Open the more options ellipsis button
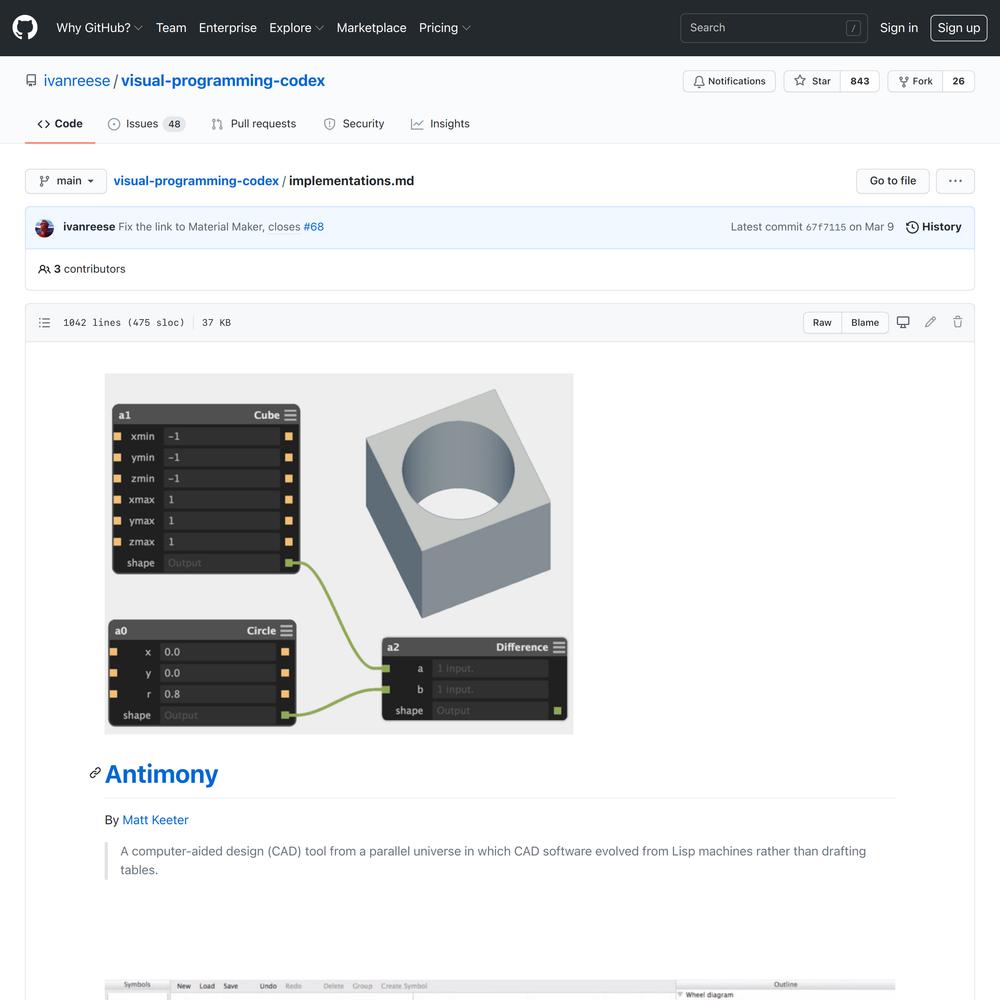 coord(955,181)
